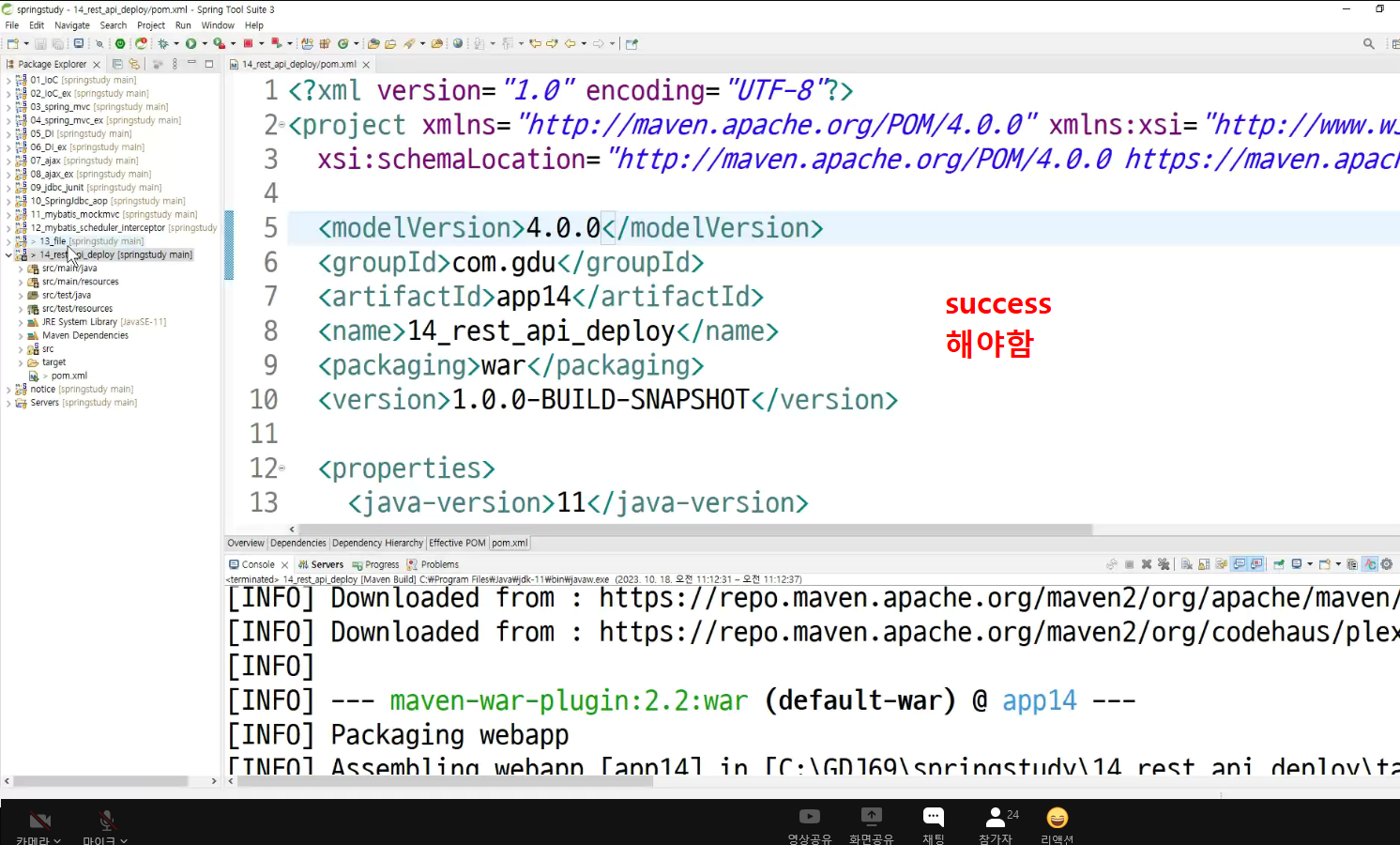
Task: Click Pin Console icon
Action: (1279, 564)
